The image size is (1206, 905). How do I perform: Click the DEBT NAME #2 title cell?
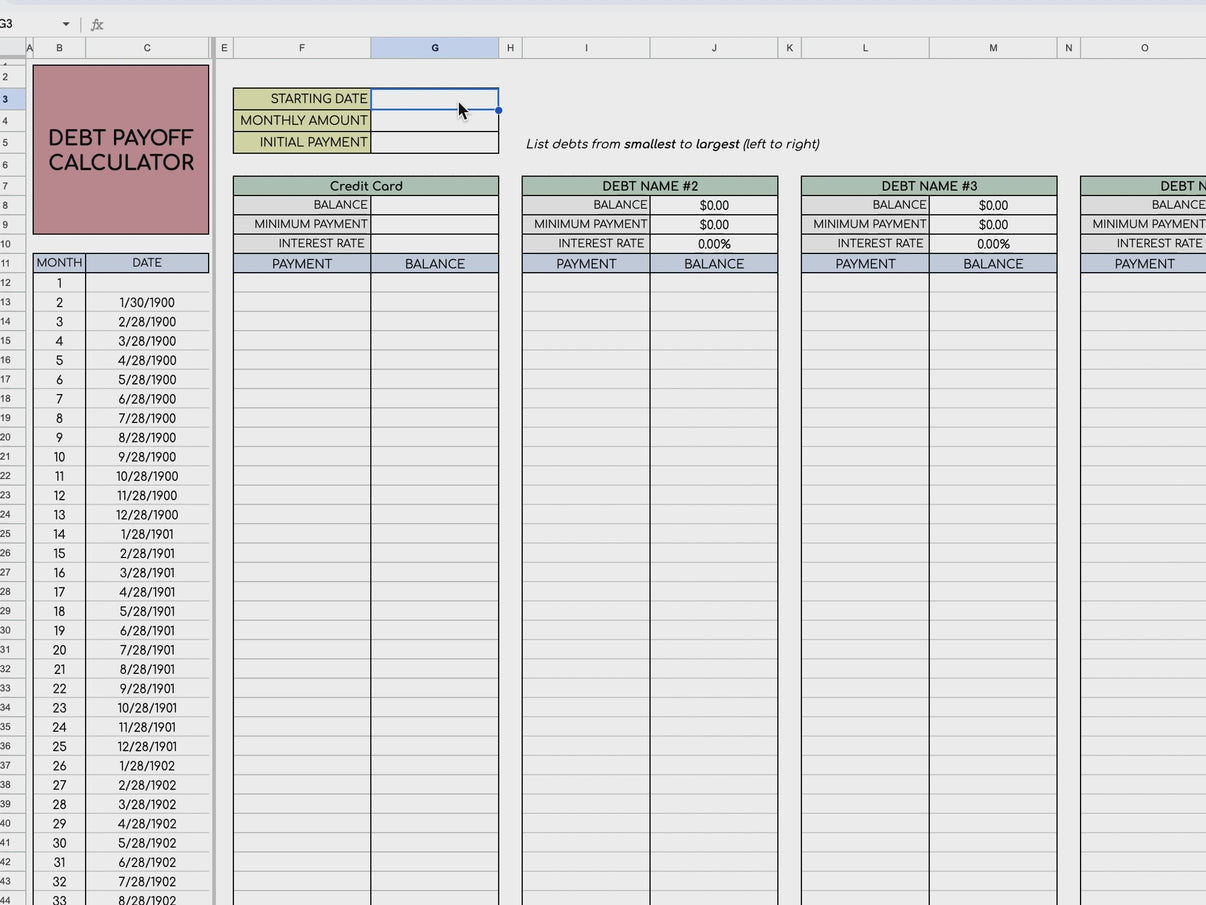(x=650, y=185)
